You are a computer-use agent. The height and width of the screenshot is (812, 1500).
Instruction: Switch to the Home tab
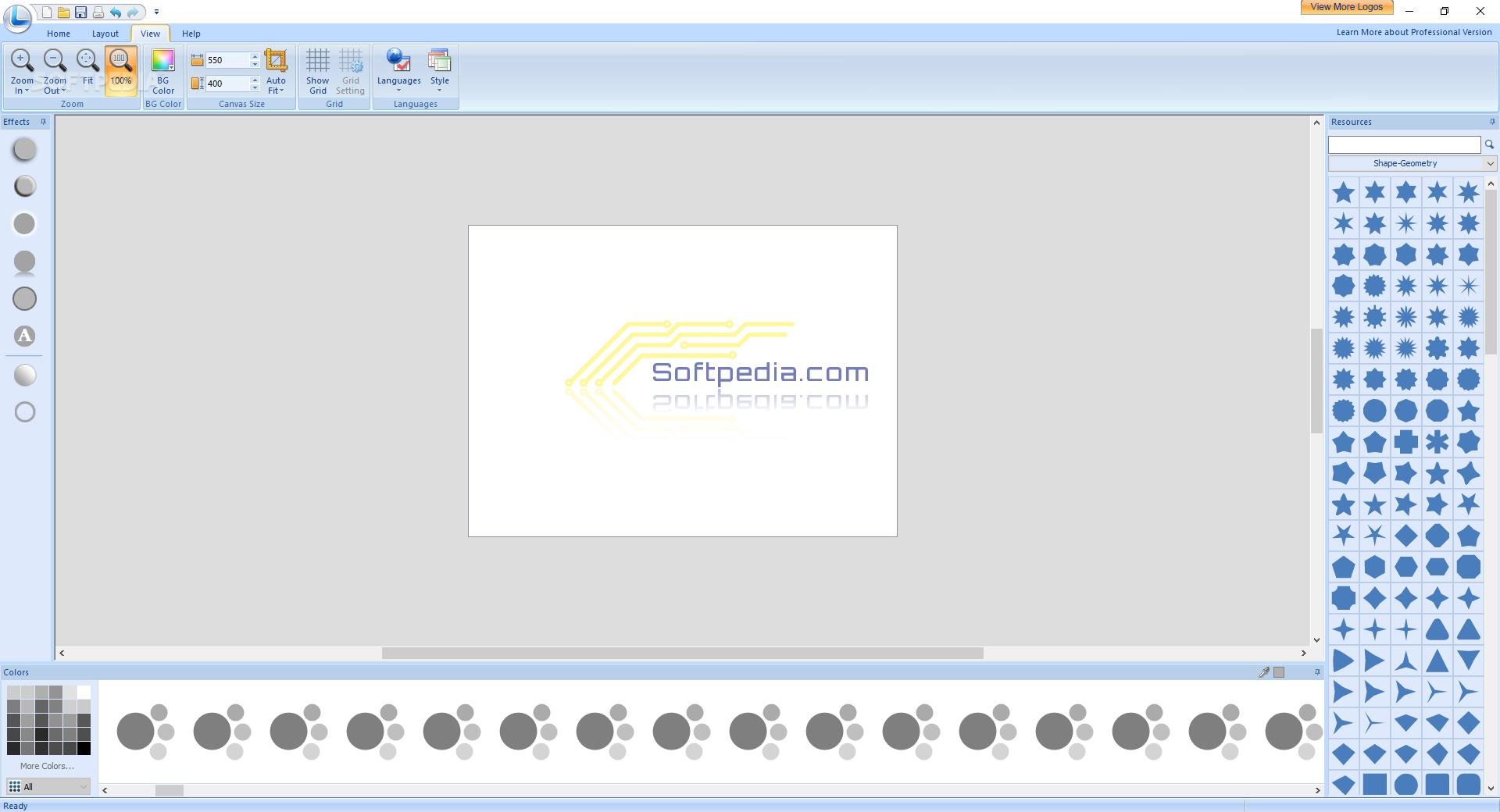(59, 34)
